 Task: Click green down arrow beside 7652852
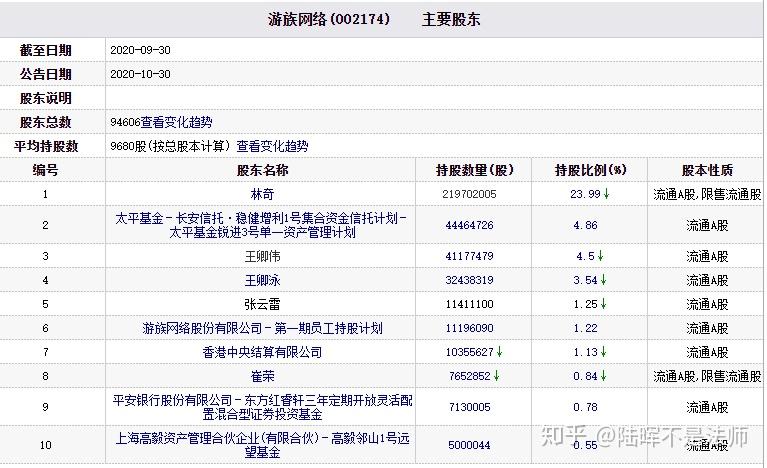click(x=496, y=376)
